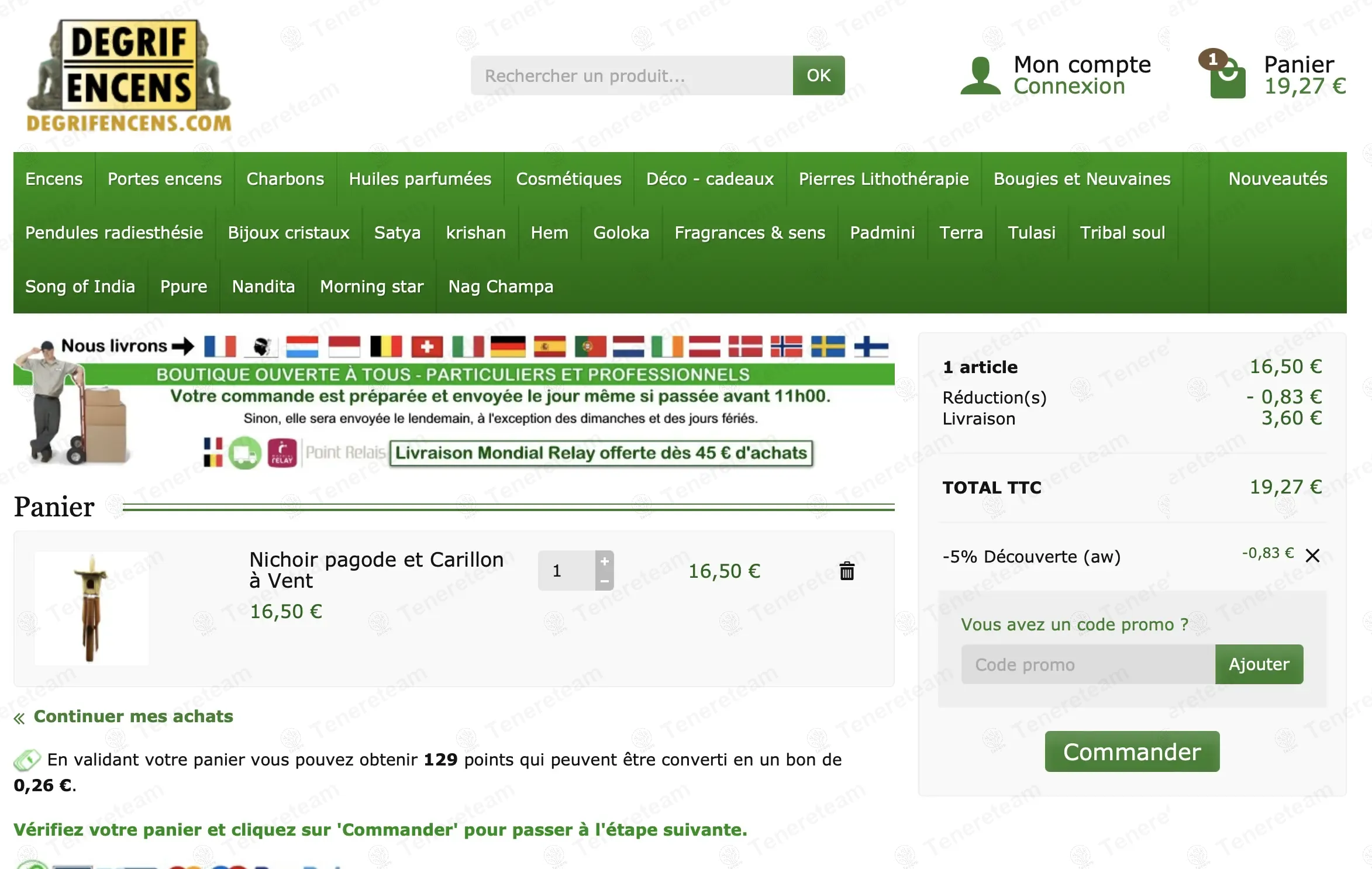Image resolution: width=1372 pixels, height=869 pixels.
Task: Click the loyalty points tag icon
Action: 27,760
